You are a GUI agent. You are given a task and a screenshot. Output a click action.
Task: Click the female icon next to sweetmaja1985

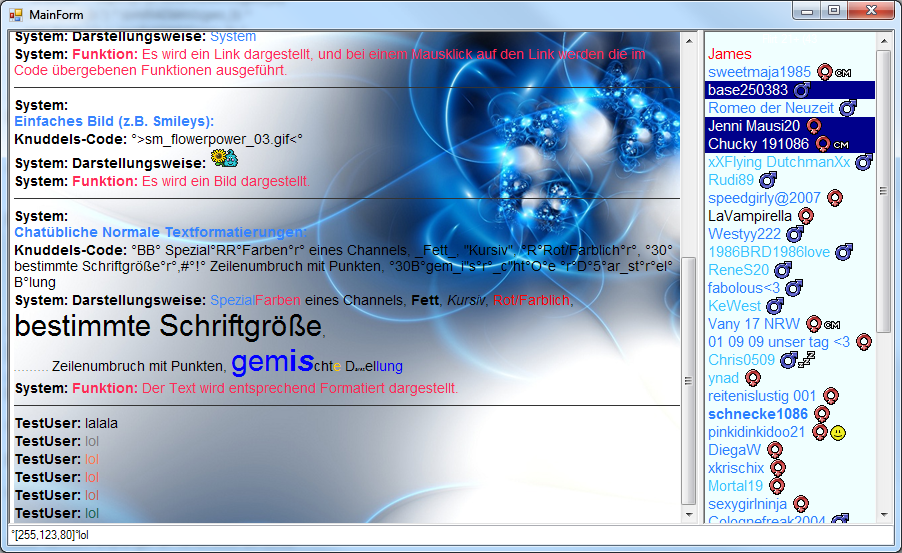pyautogui.click(x=825, y=72)
